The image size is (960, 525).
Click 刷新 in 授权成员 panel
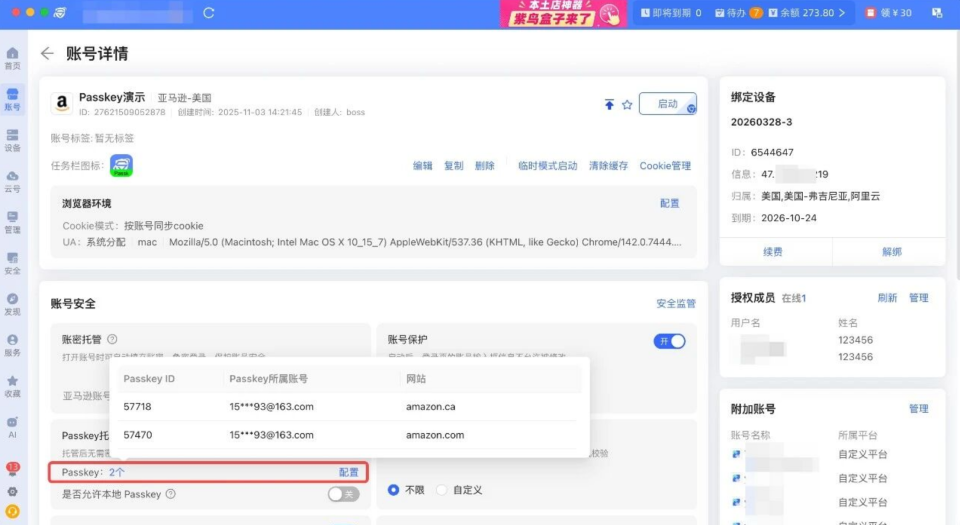(x=887, y=297)
